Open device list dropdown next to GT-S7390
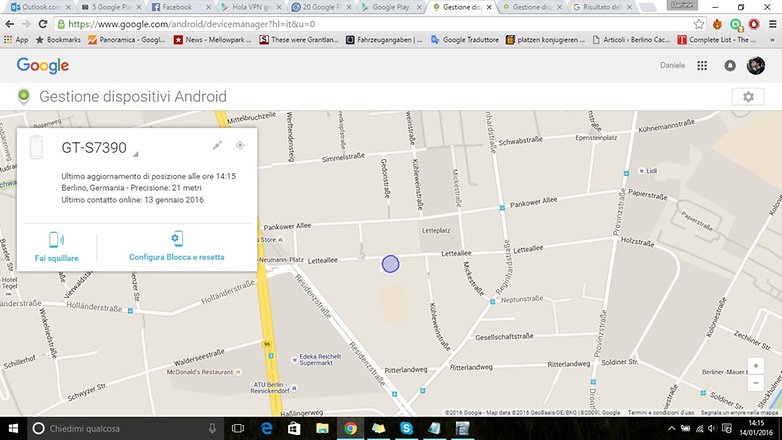 click(x=136, y=154)
